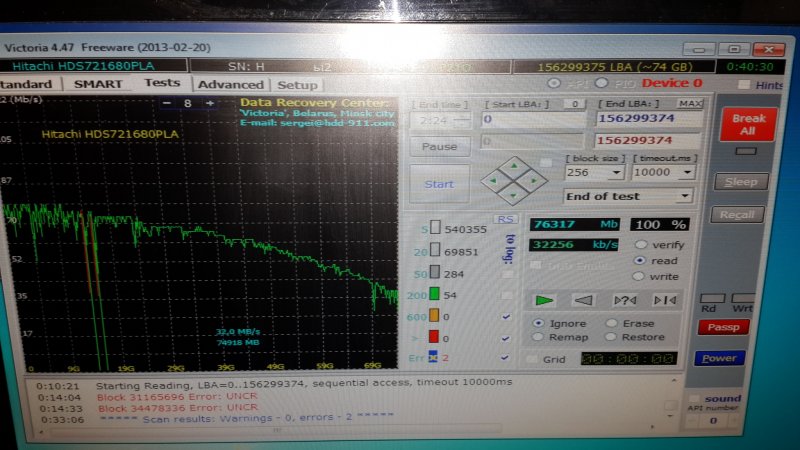The width and height of the screenshot is (800, 450).
Task: Click the diamond navigation arrows control
Action: pos(511,180)
